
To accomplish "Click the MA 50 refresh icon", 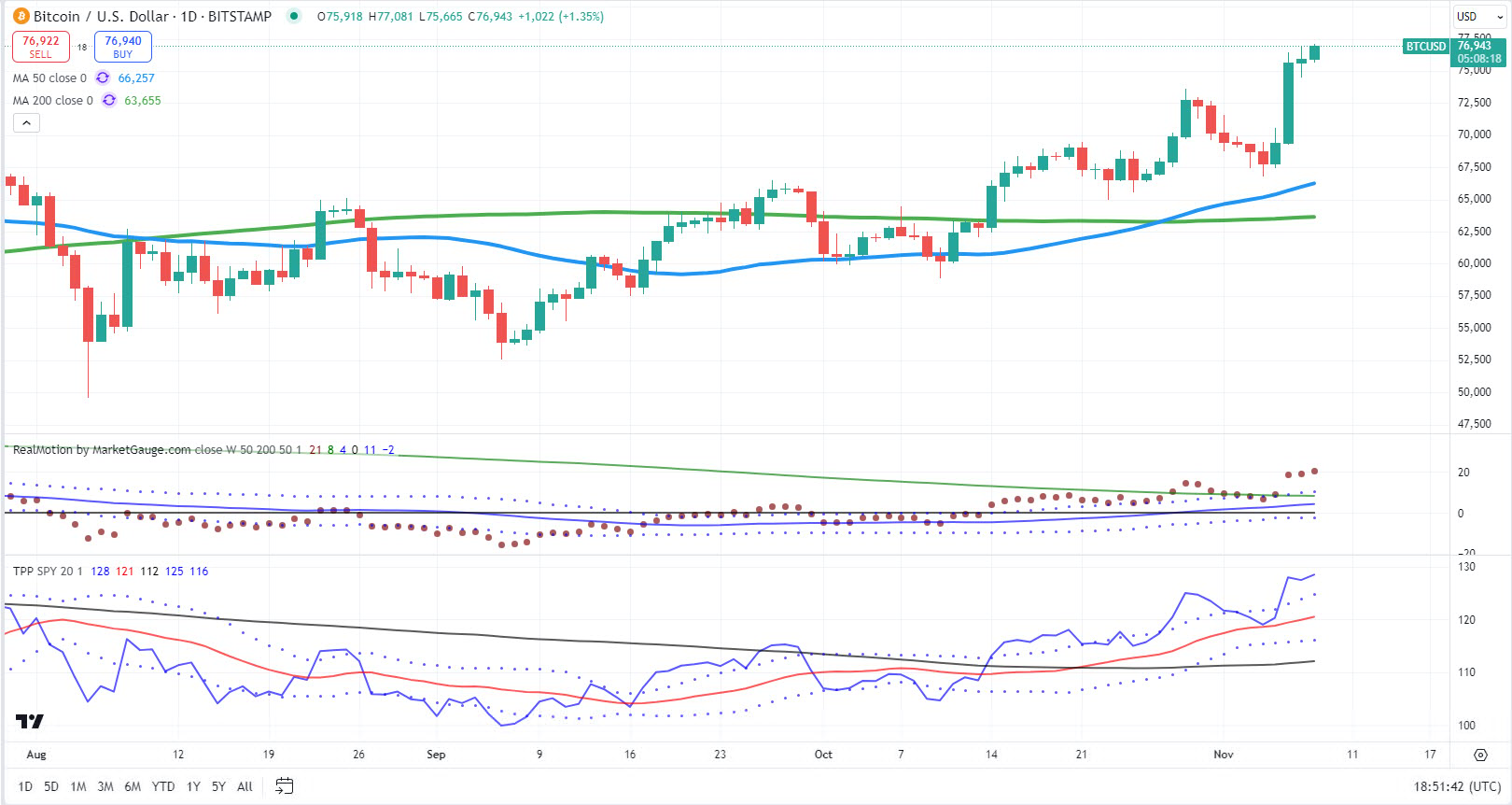I will point(103,78).
